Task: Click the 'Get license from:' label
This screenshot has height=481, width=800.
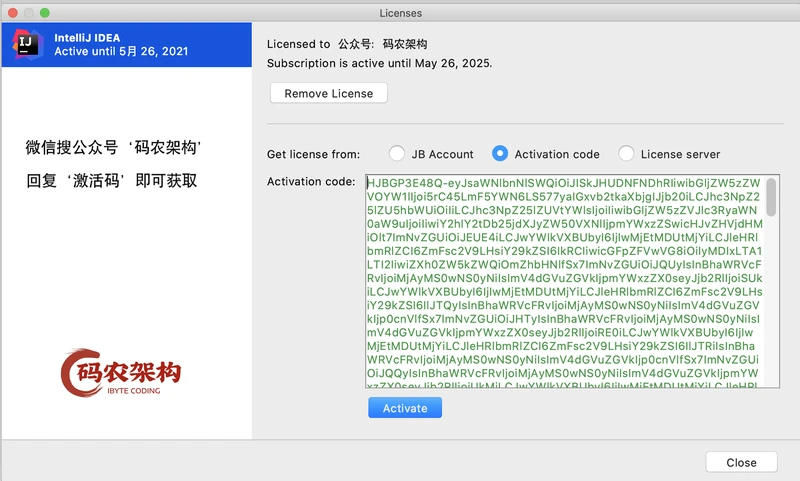Action: [x=313, y=154]
